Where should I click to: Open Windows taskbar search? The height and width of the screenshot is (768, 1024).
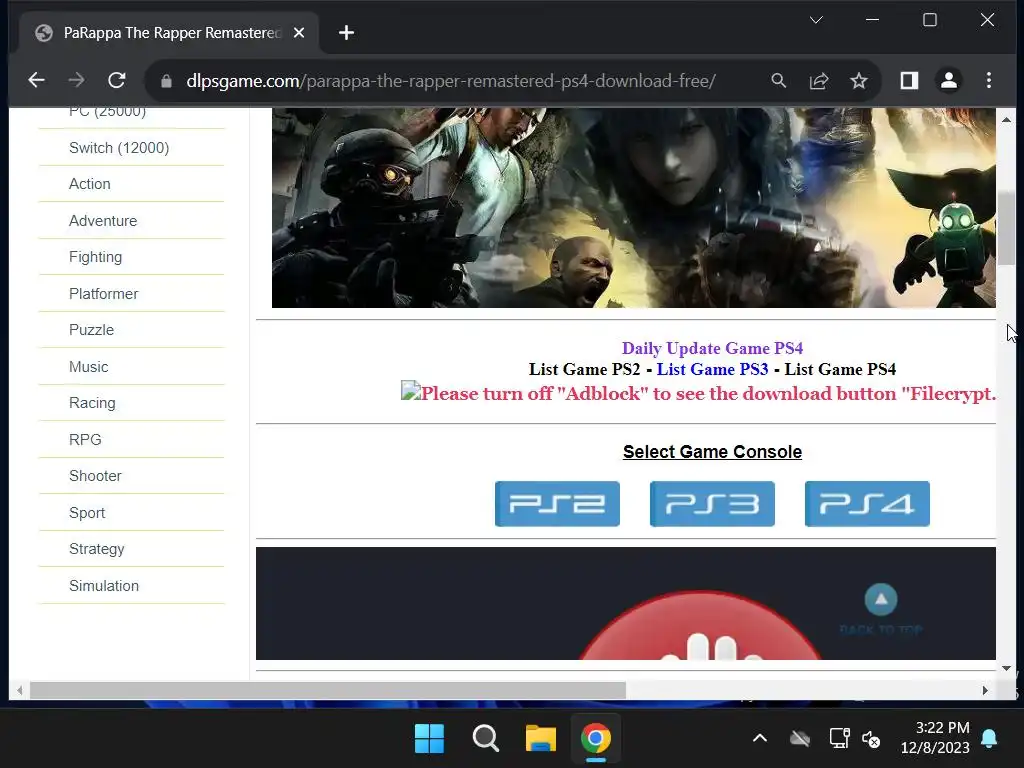tap(485, 739)
